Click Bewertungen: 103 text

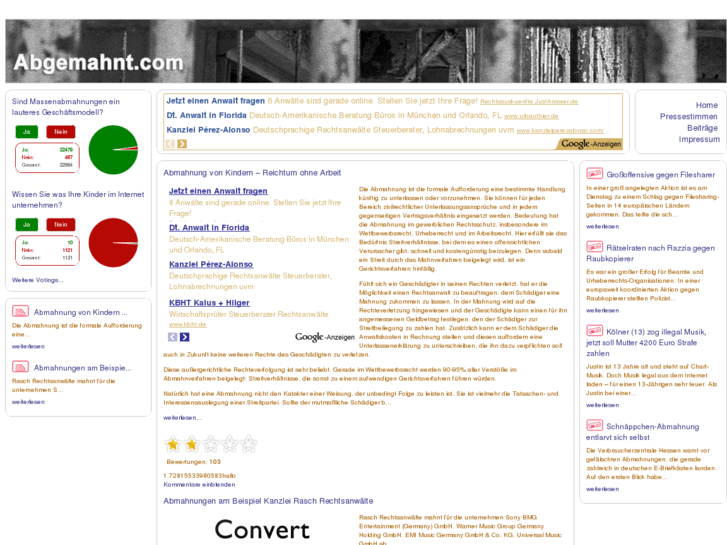point(193,462)
